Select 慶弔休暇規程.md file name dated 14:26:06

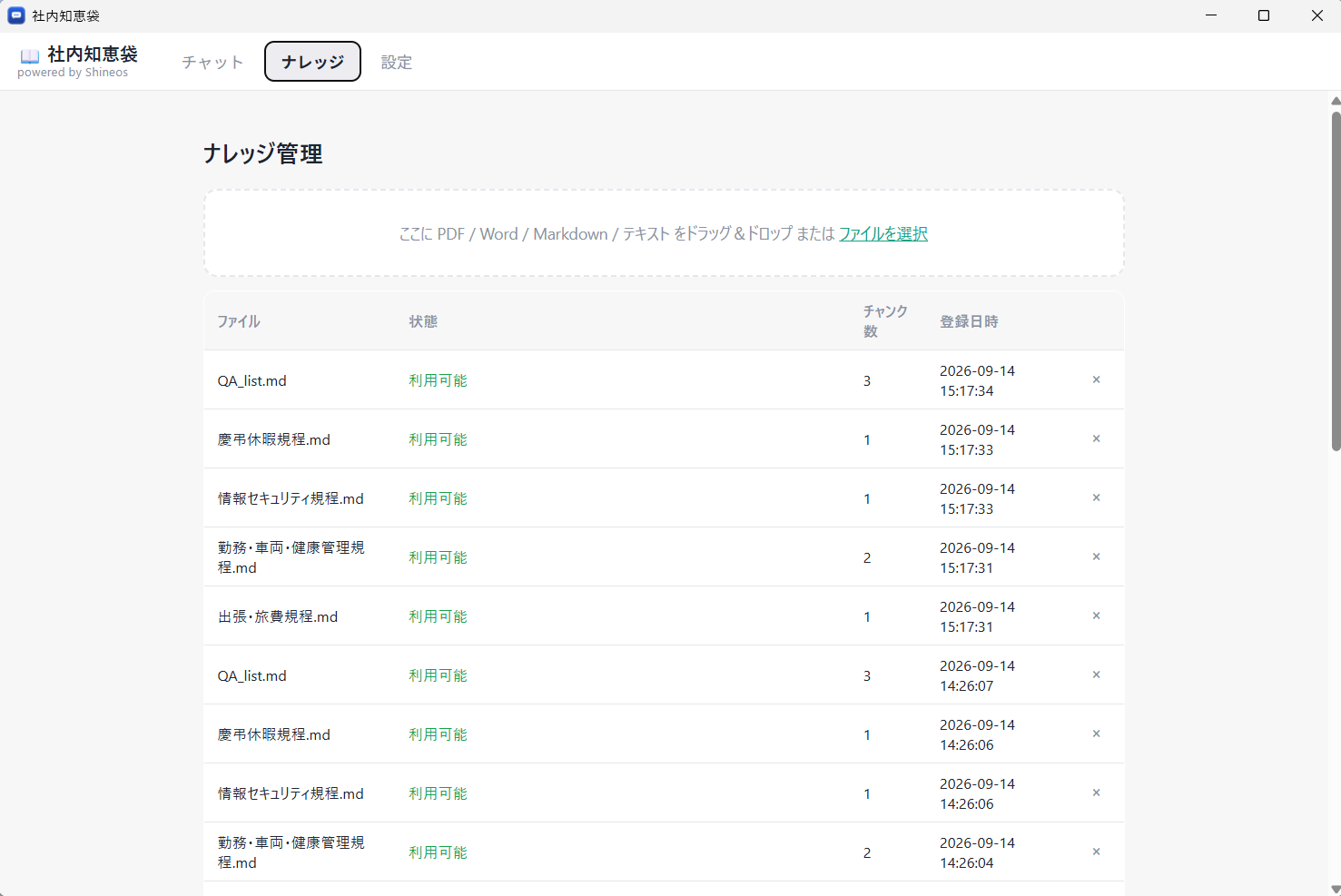(x=274, y=734)
